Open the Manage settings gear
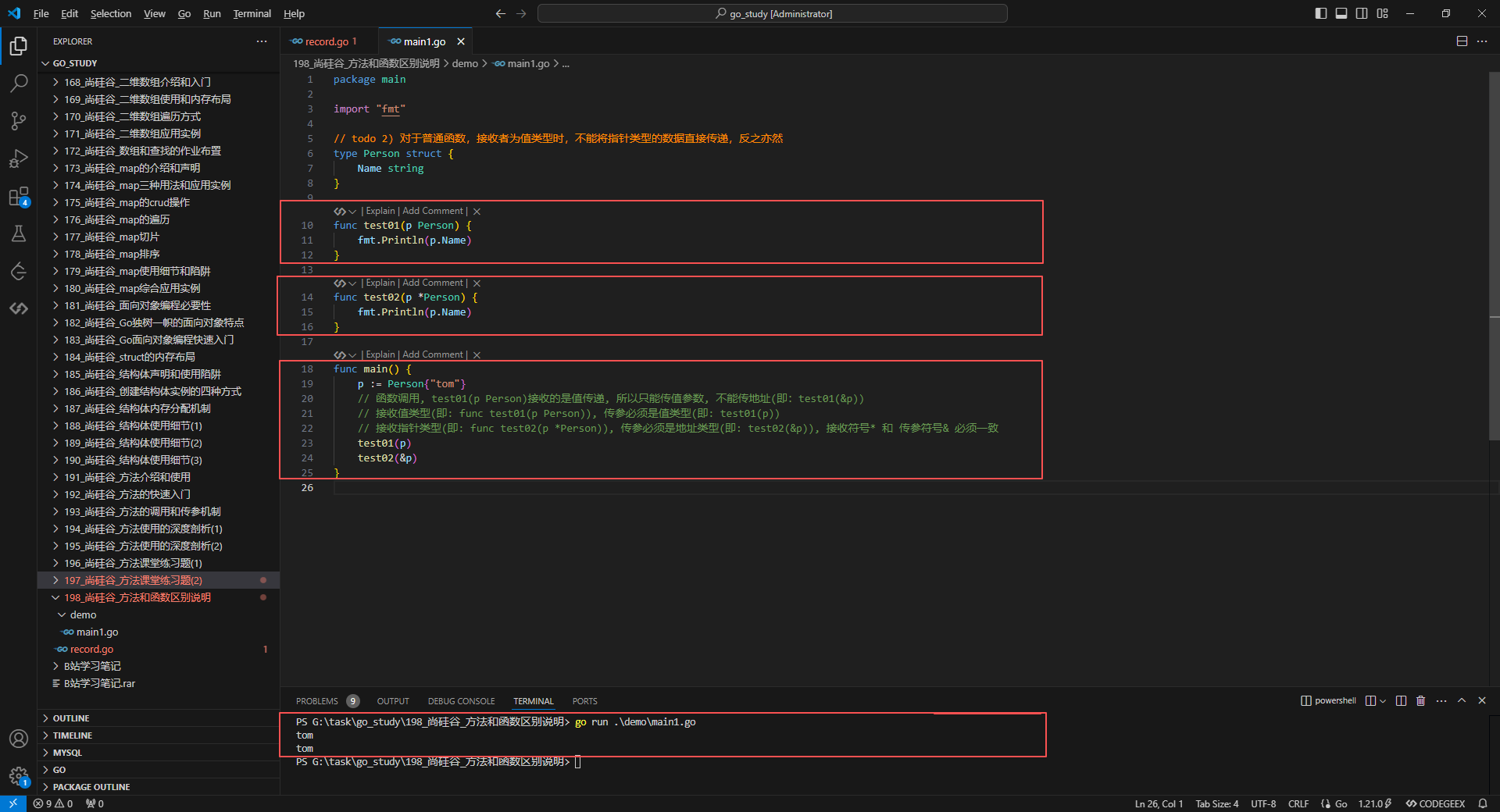 [19, 776]
